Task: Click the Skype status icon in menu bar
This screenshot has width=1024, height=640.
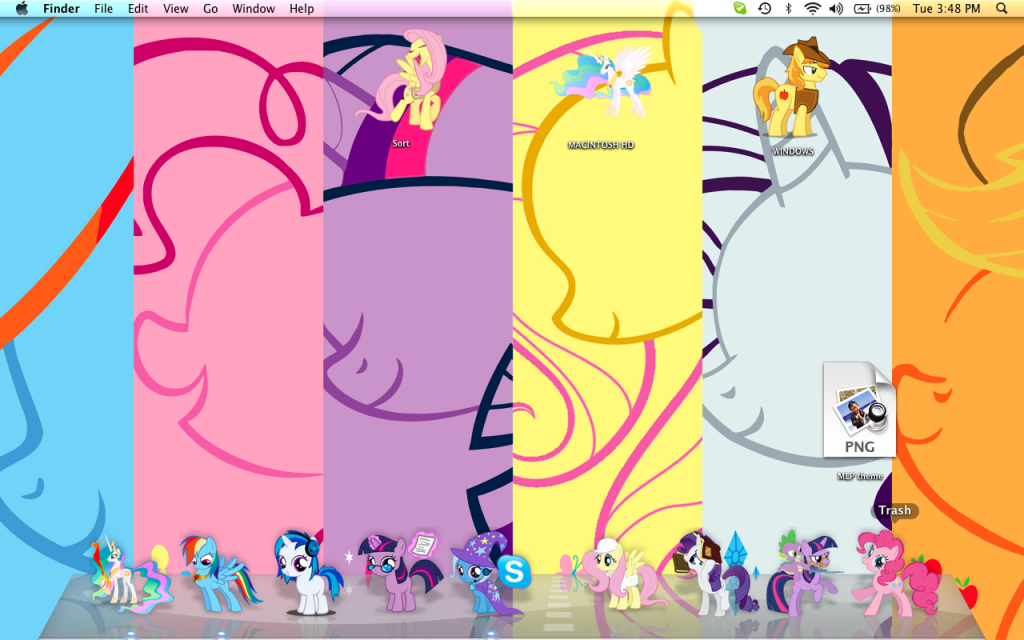Action: click(x=739, y=8)
